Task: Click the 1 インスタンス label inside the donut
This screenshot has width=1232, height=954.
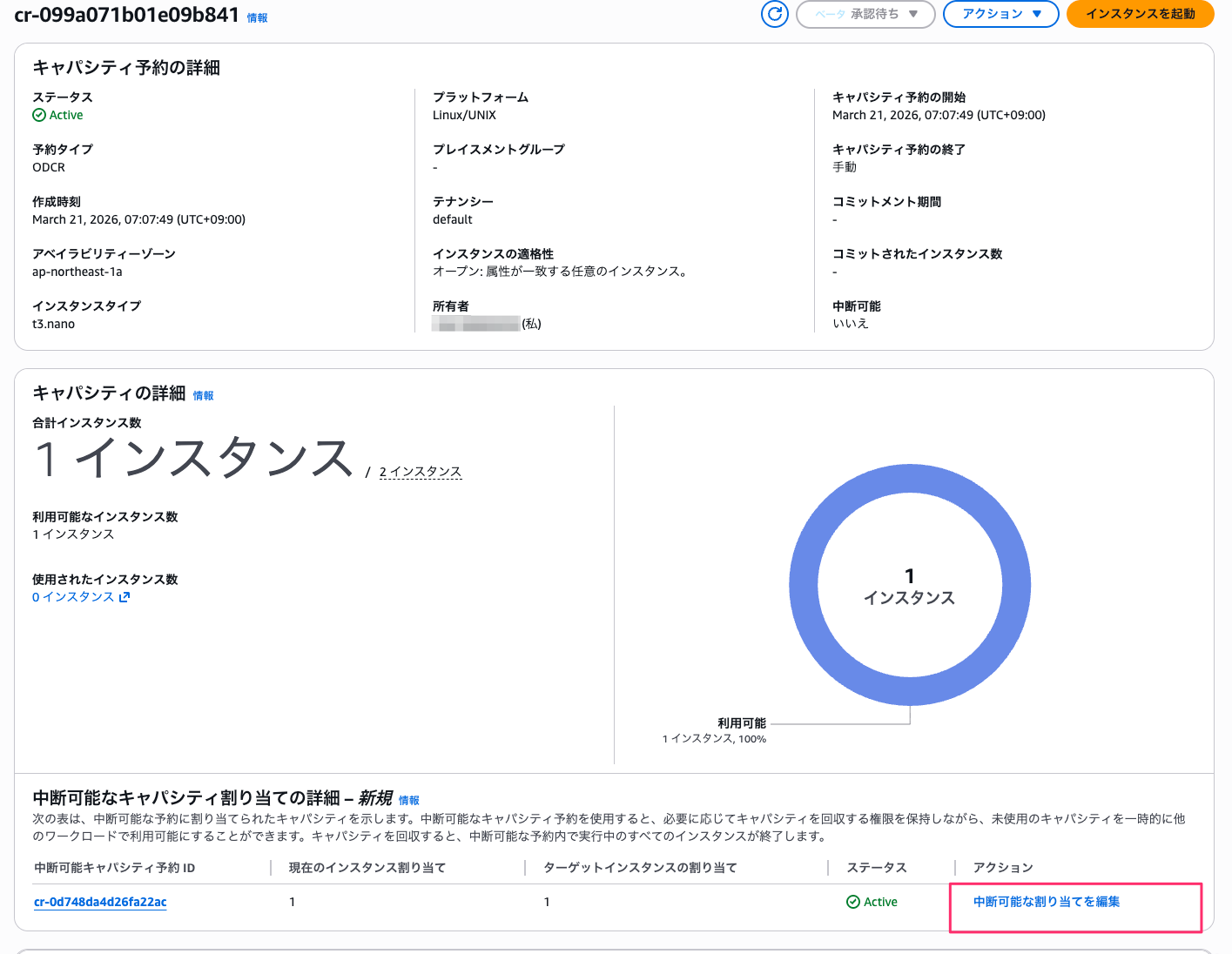Action: click(x=909, y=586)
